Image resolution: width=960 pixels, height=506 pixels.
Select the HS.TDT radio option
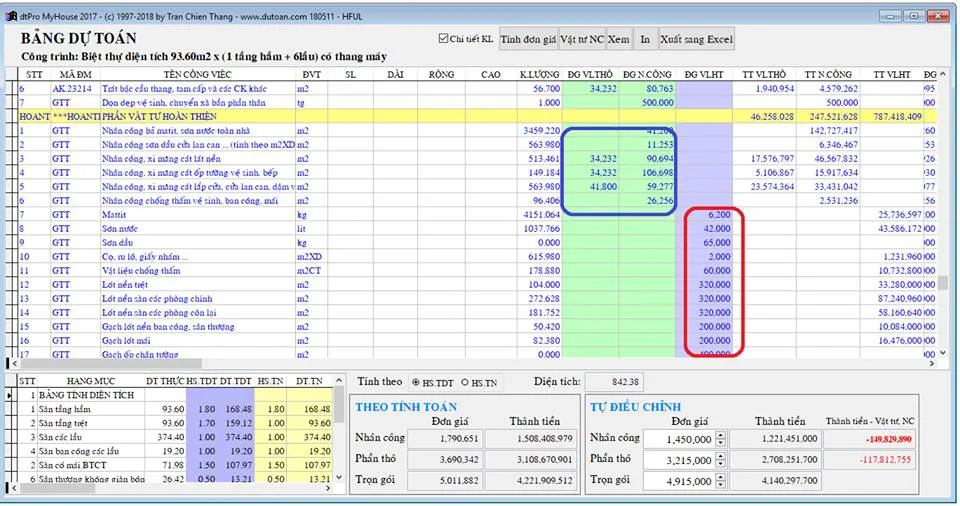click(415, 382)
